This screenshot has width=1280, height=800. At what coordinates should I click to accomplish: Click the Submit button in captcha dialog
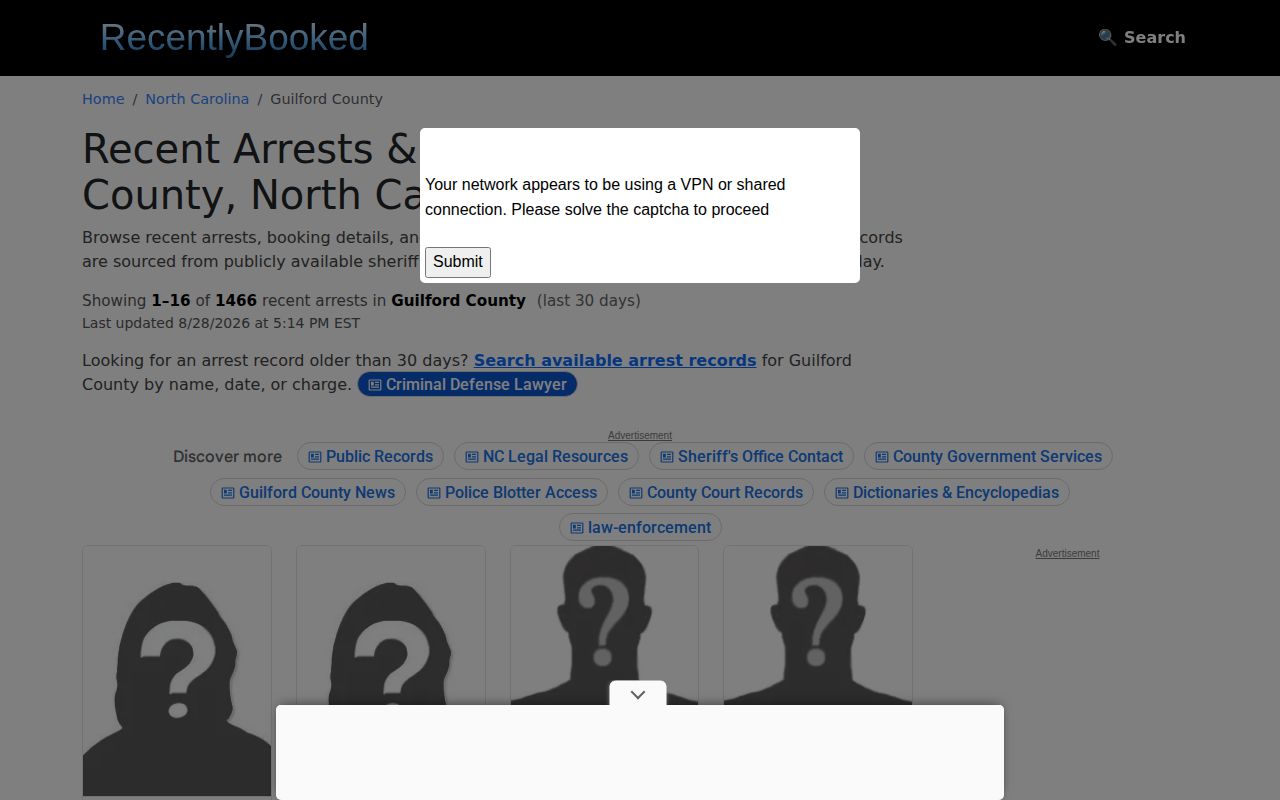(x=458, y=262)
